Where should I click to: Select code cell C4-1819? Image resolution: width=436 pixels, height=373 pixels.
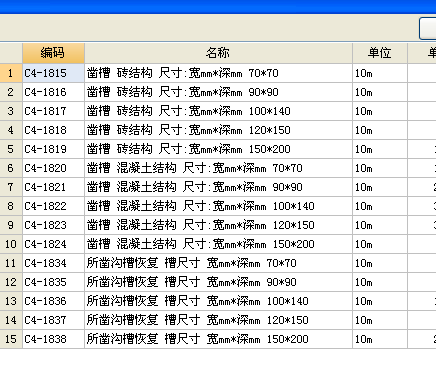(x=53, y=149)
